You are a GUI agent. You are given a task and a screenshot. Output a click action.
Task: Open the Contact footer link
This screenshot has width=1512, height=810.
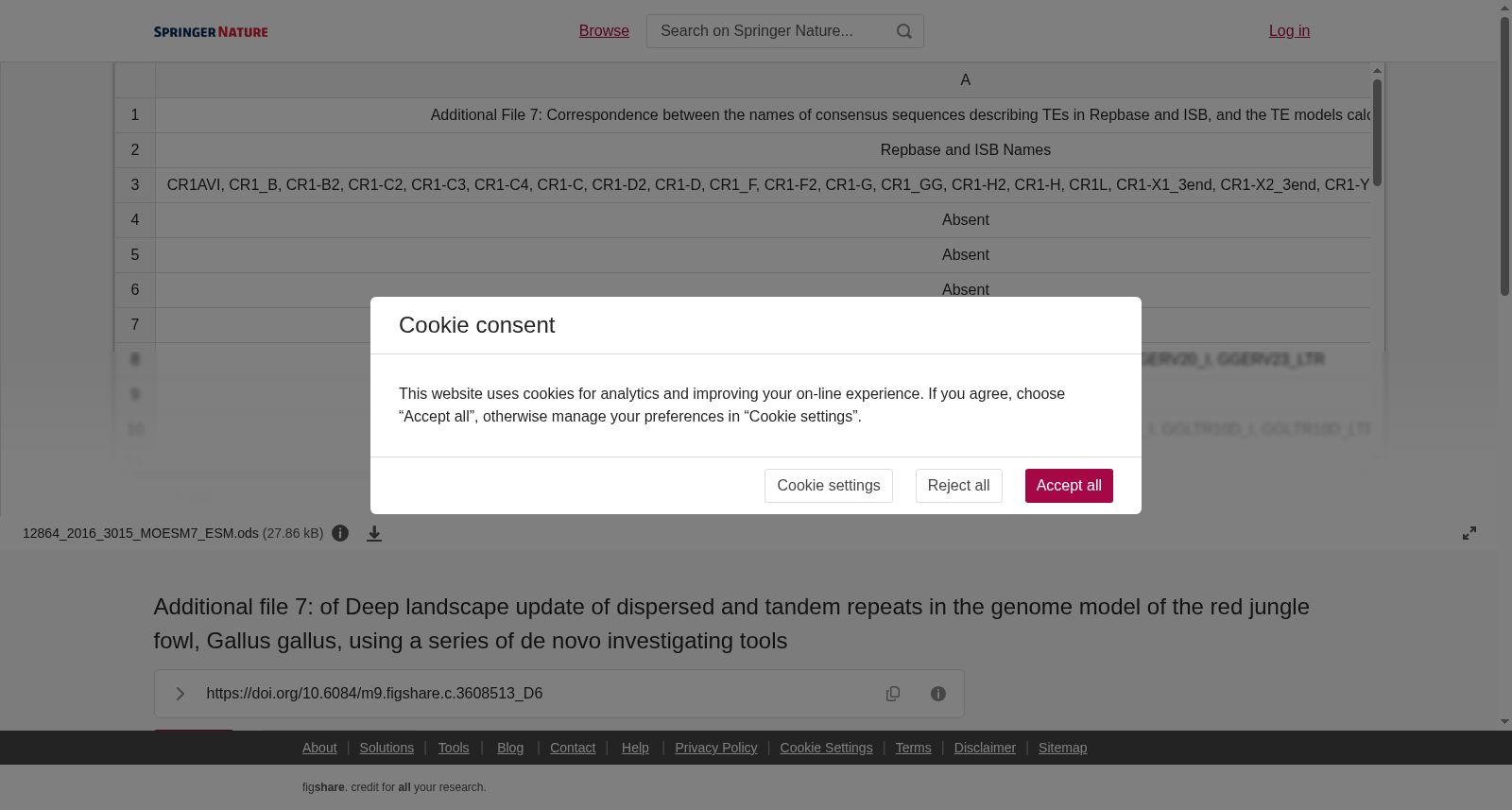click(573, 748)
